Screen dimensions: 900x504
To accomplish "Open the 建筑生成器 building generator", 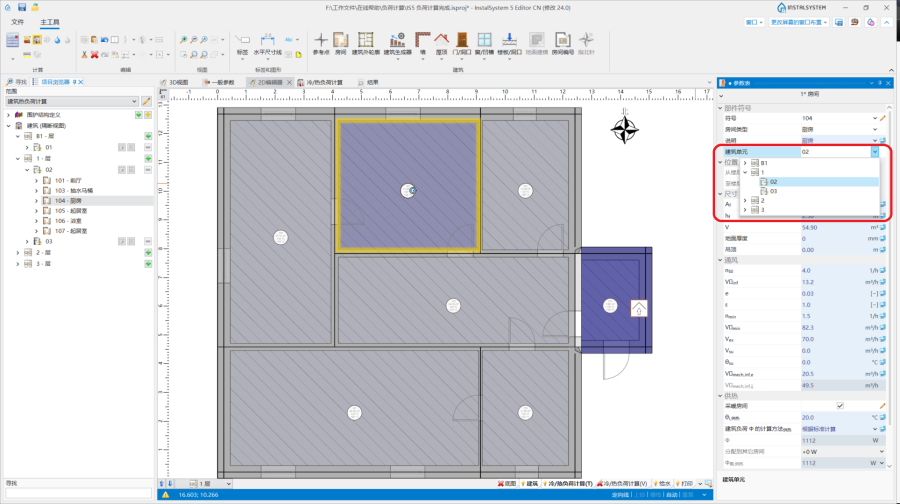I will tap(397, 42).
